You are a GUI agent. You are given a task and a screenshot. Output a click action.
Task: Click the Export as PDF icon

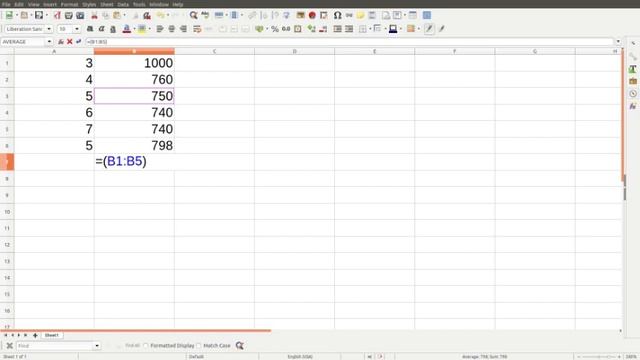57,16
